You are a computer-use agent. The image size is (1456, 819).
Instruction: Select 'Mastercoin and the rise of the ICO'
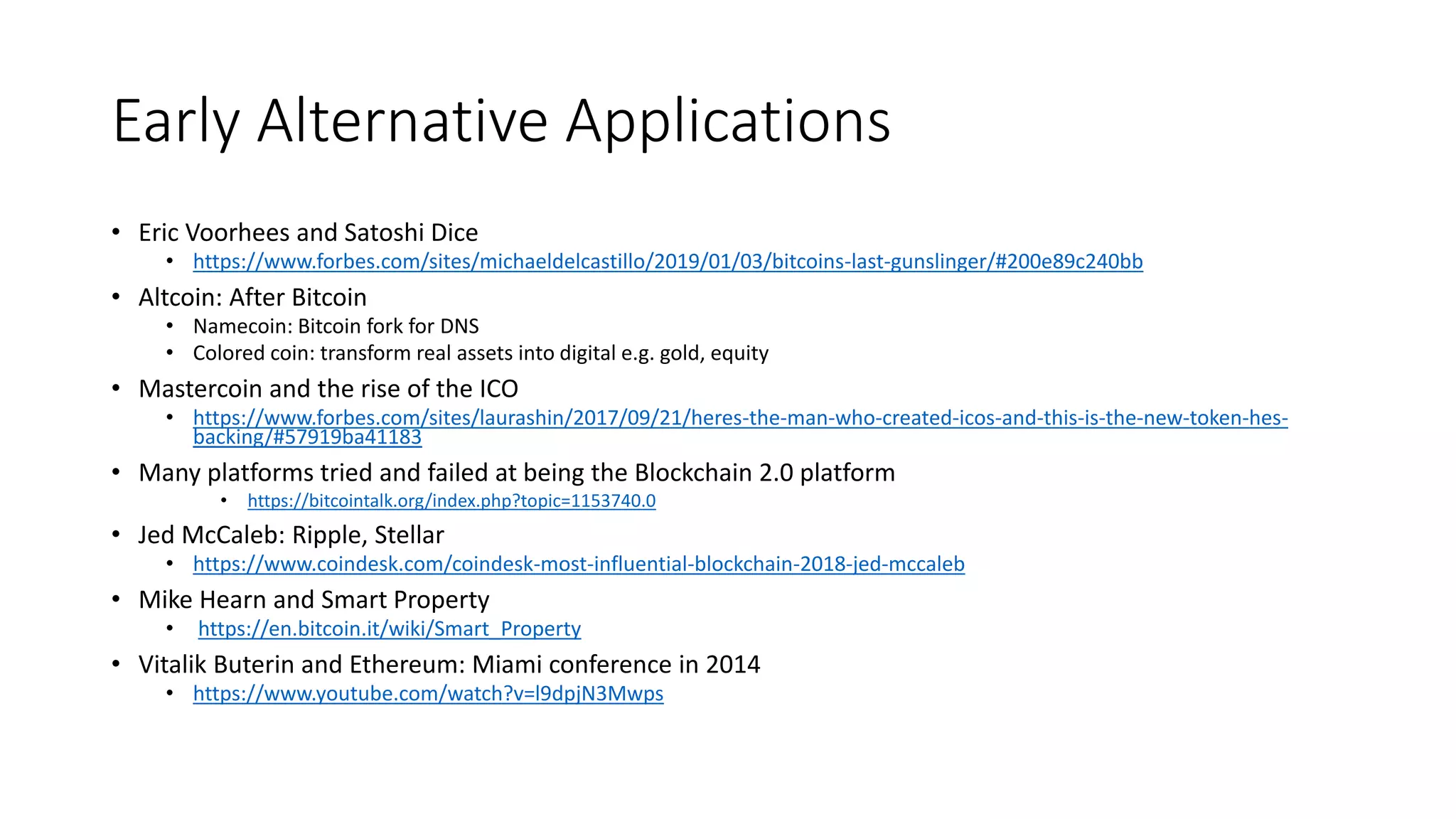click(328, 389)
